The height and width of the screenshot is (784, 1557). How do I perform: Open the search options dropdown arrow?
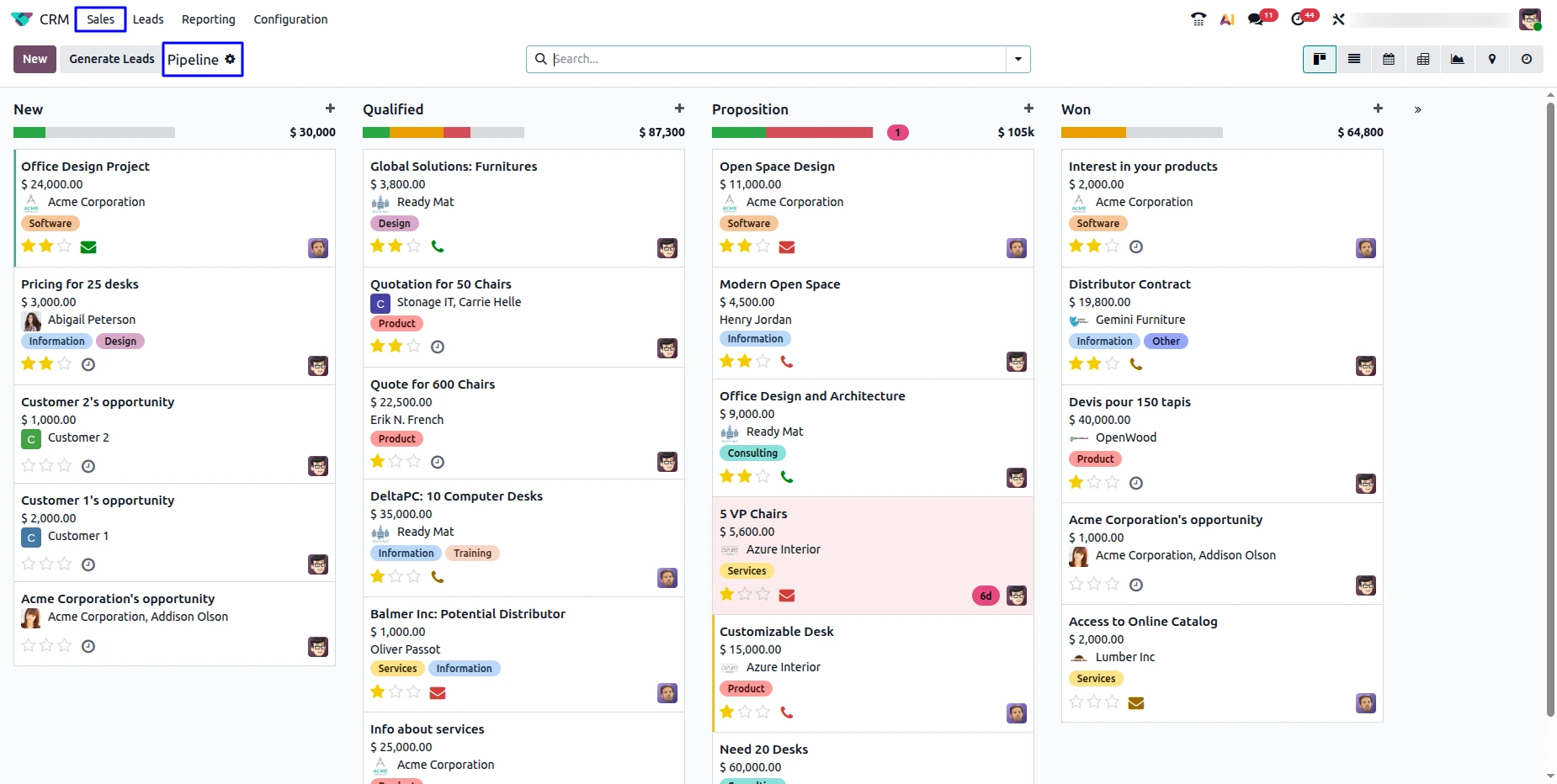pos(1018,59)
